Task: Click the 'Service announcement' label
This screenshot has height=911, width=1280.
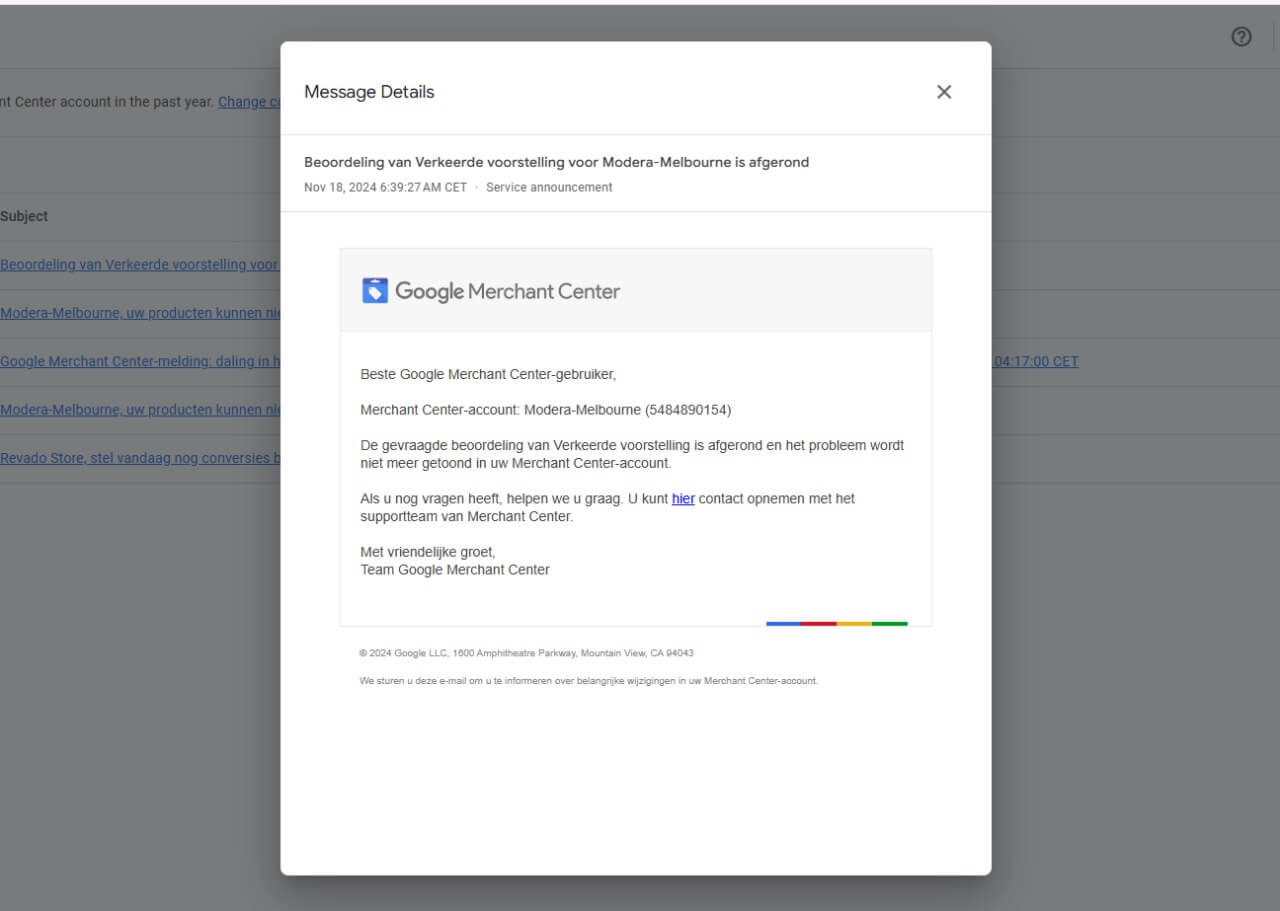Action: click(549, 187)
